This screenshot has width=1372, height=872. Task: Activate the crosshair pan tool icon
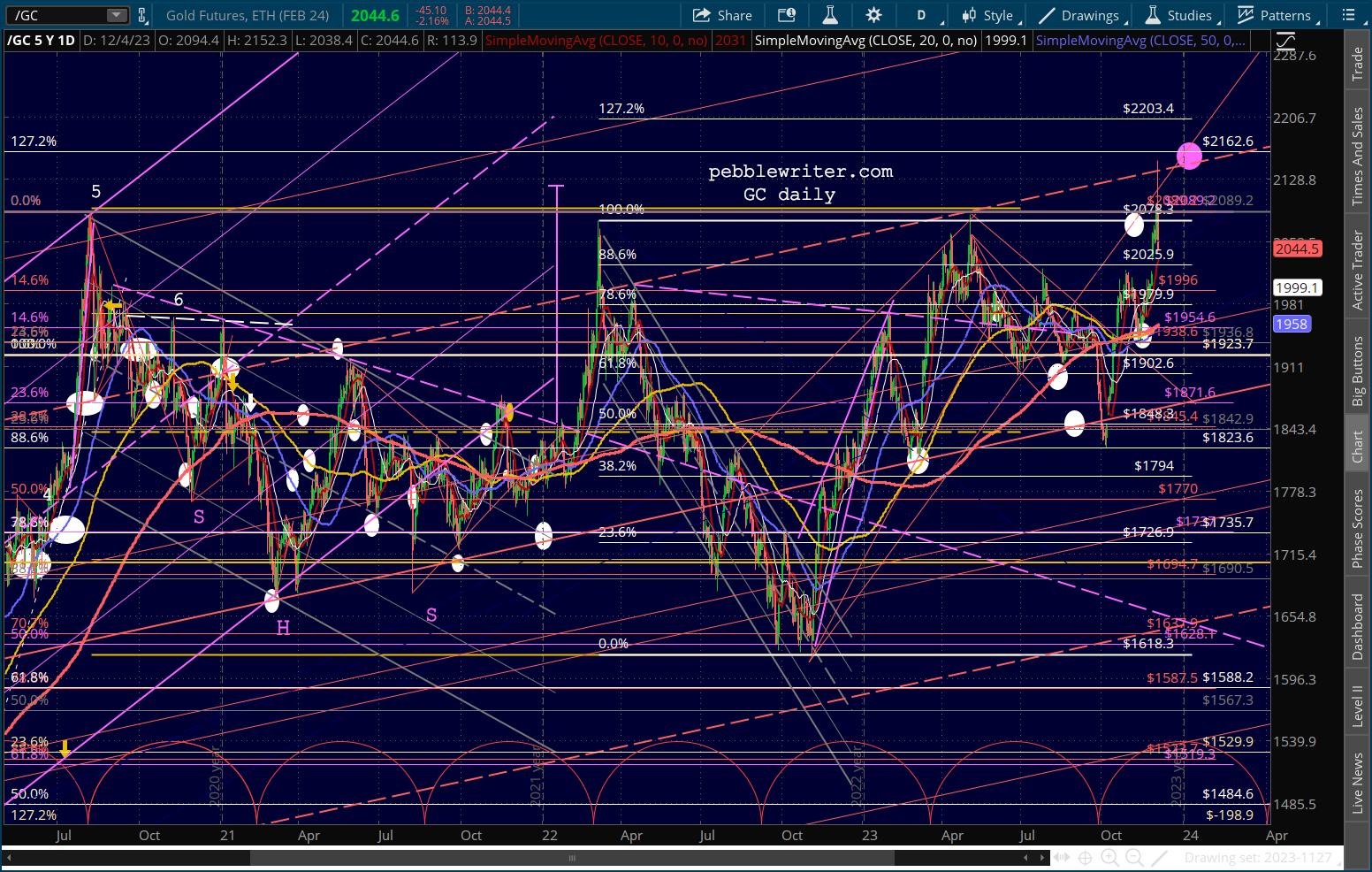(1085, 857)
